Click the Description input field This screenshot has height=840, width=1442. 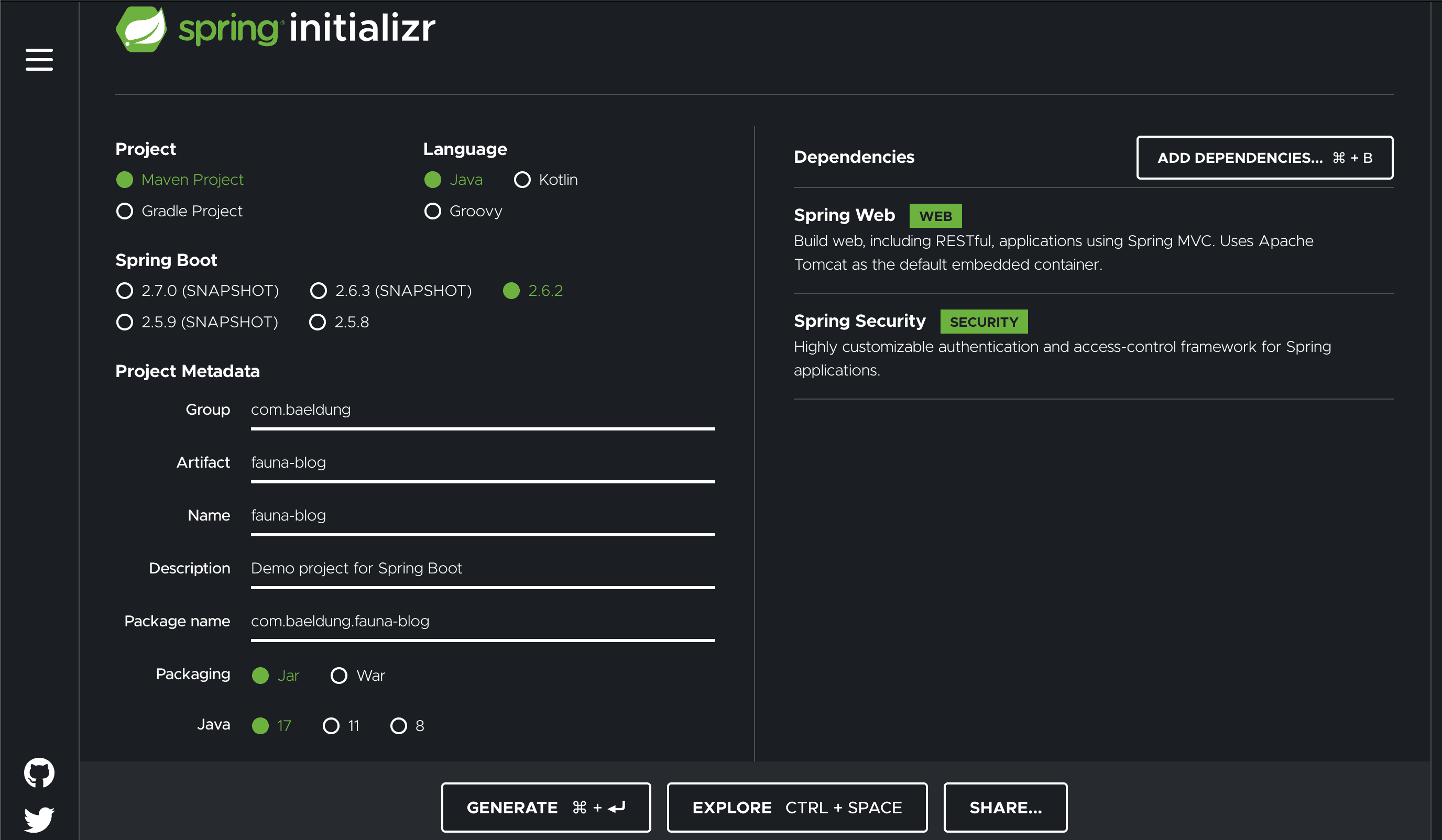[x=483, y=568]
